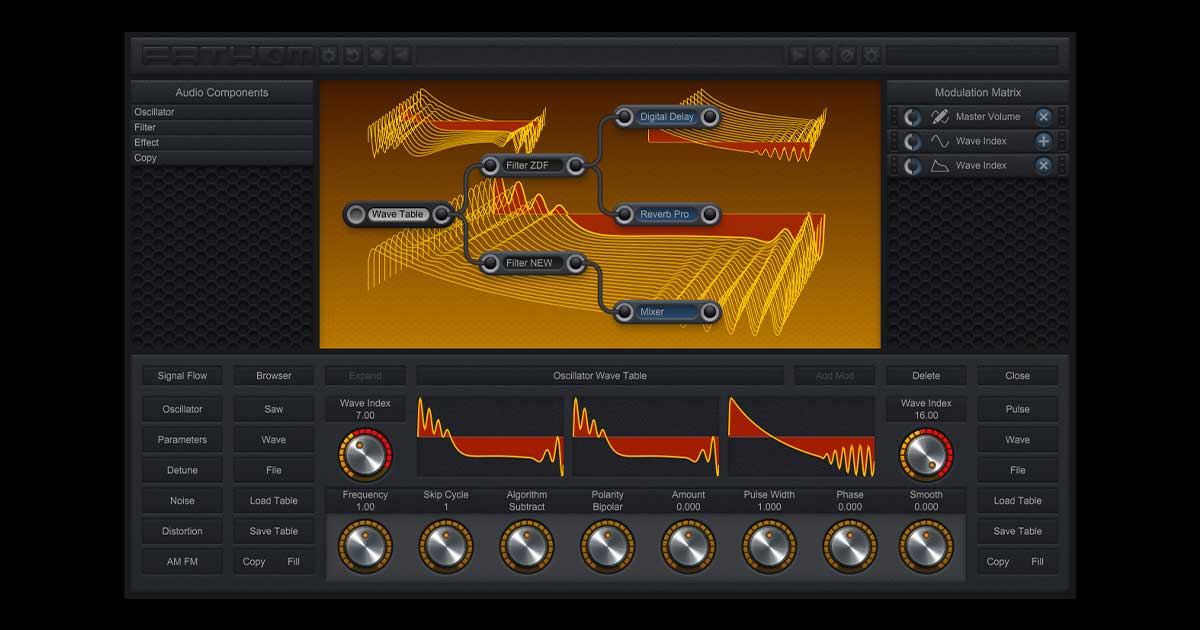Click the Master Volume modulation amount knob
The width and height of the screenshot is (1200, 630).
tap(912, 117)
